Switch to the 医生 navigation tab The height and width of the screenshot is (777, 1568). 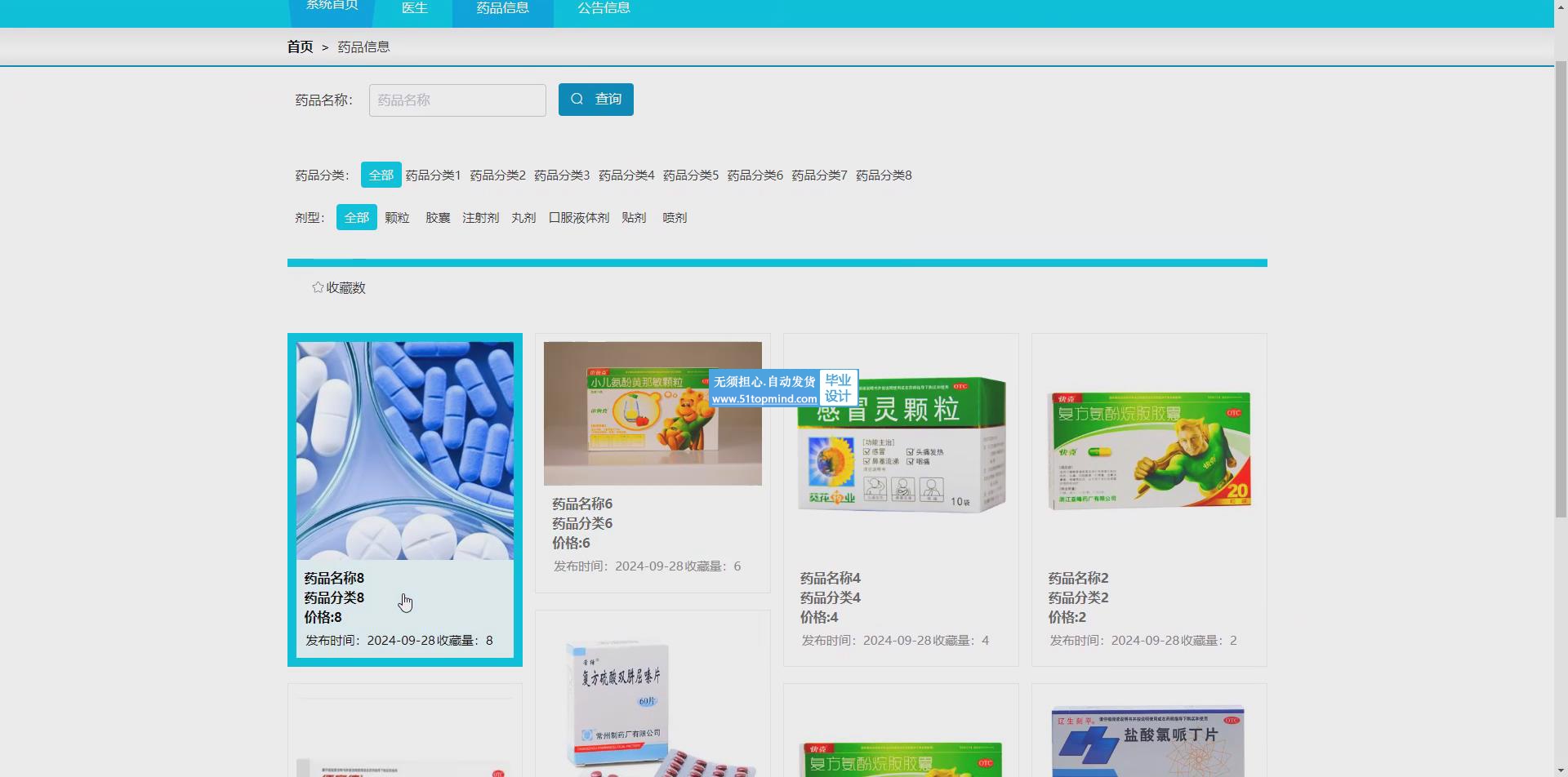[x=414, y=8]
